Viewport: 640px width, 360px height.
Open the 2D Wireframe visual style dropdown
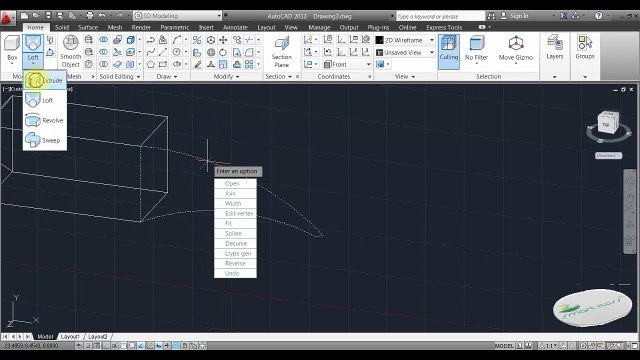coord(404,40)
